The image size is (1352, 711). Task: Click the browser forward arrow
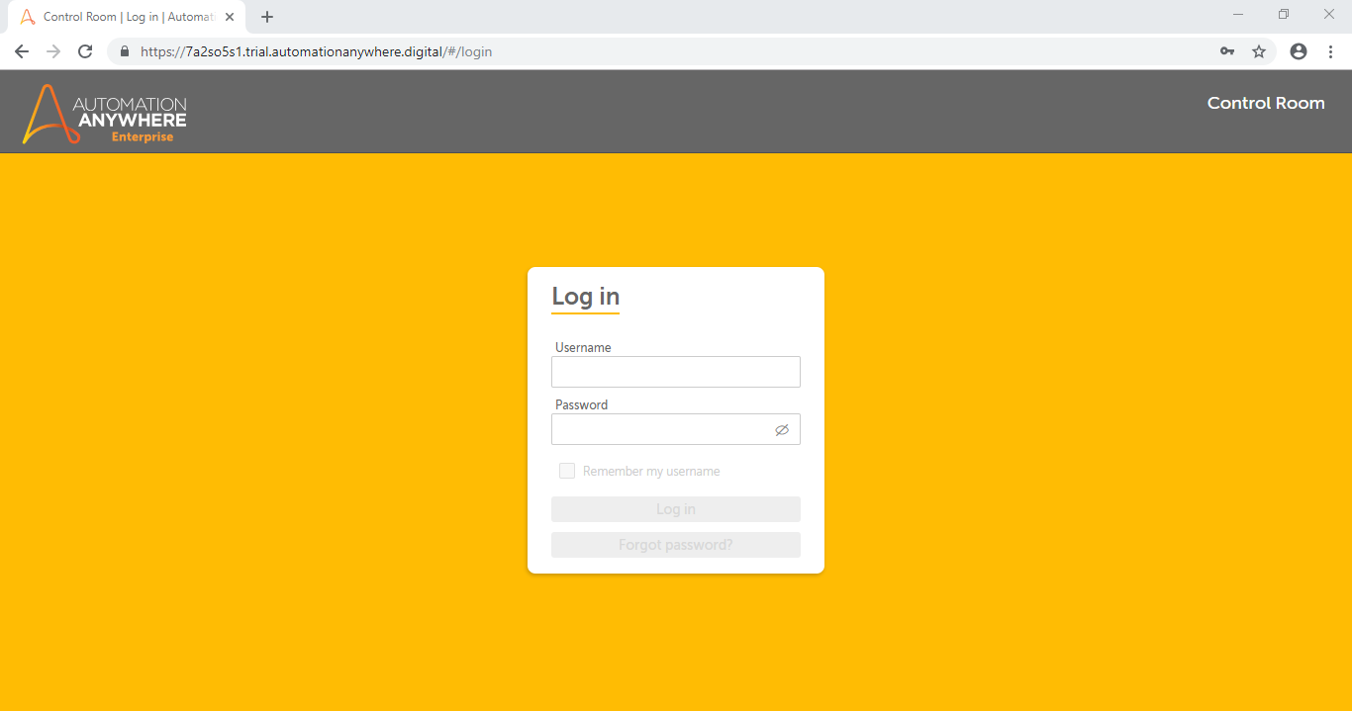[53, 52]
